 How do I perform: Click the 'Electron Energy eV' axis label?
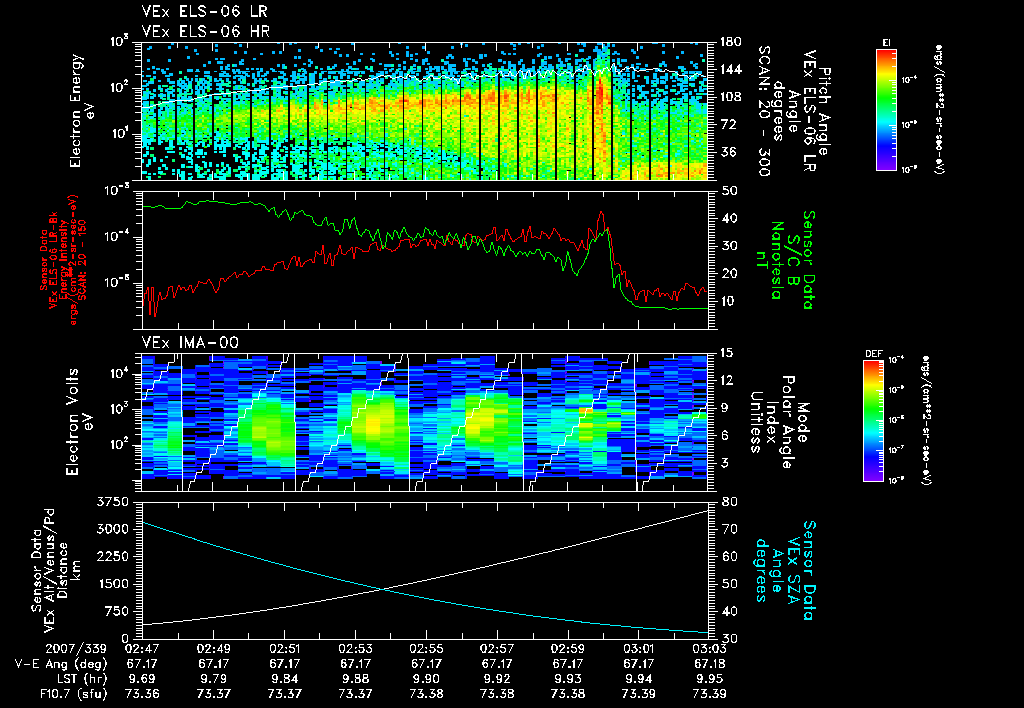(82, 111)
